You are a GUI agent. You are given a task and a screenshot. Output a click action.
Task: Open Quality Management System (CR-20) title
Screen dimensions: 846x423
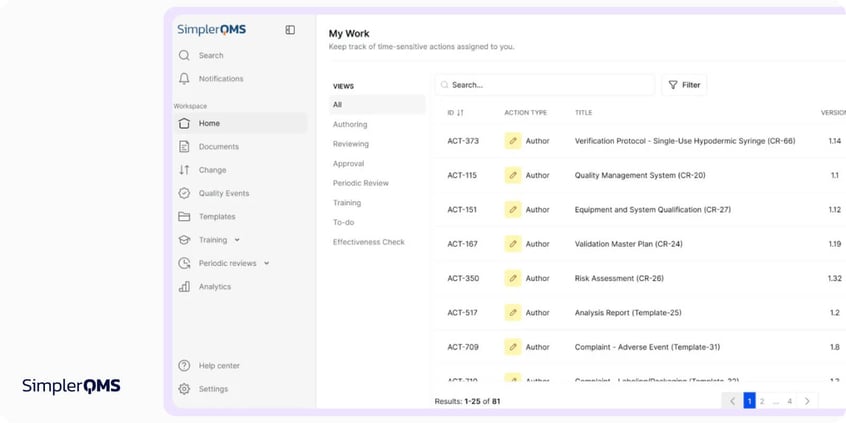(x=640, y=175)
